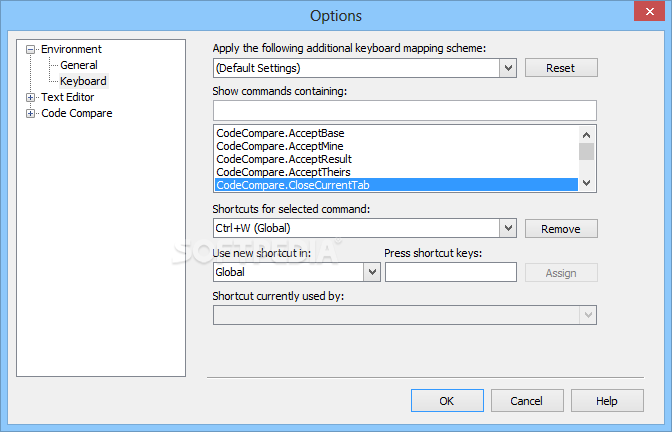Confirm with the OK button
This screenshot has width=672, height=432.
pyautogui.click(x=447, y=401)
